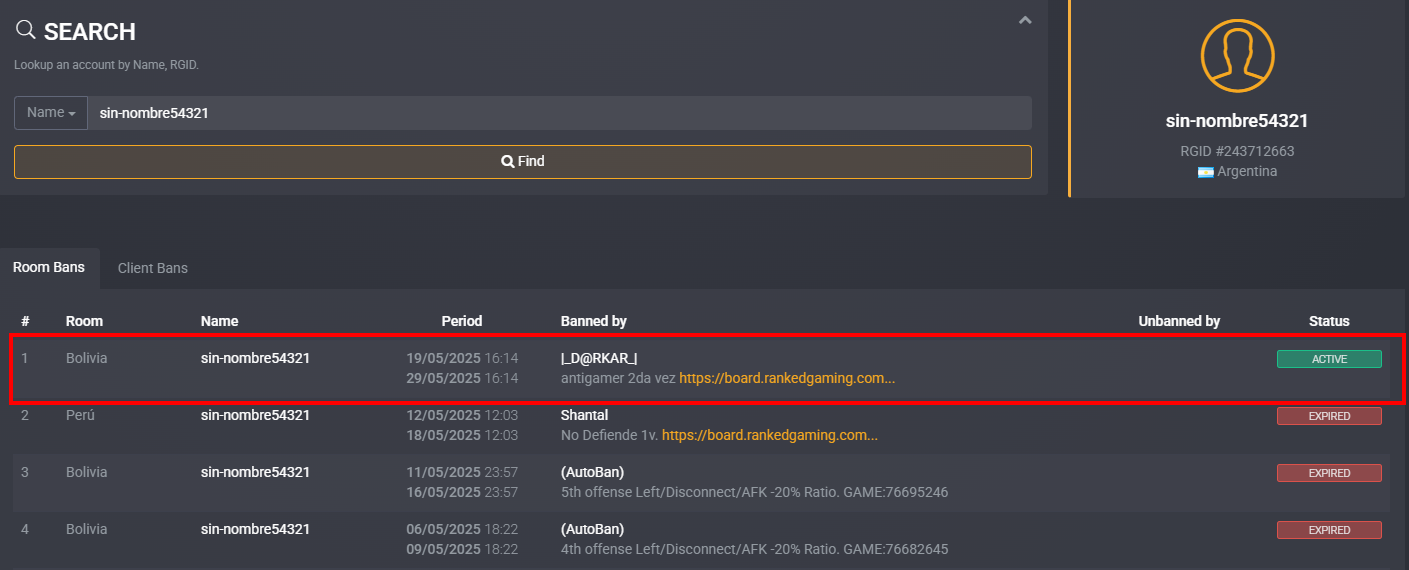Click the Banned by column header
Viewport: 1409px width, 570px height.
click(x=594, y=321)
